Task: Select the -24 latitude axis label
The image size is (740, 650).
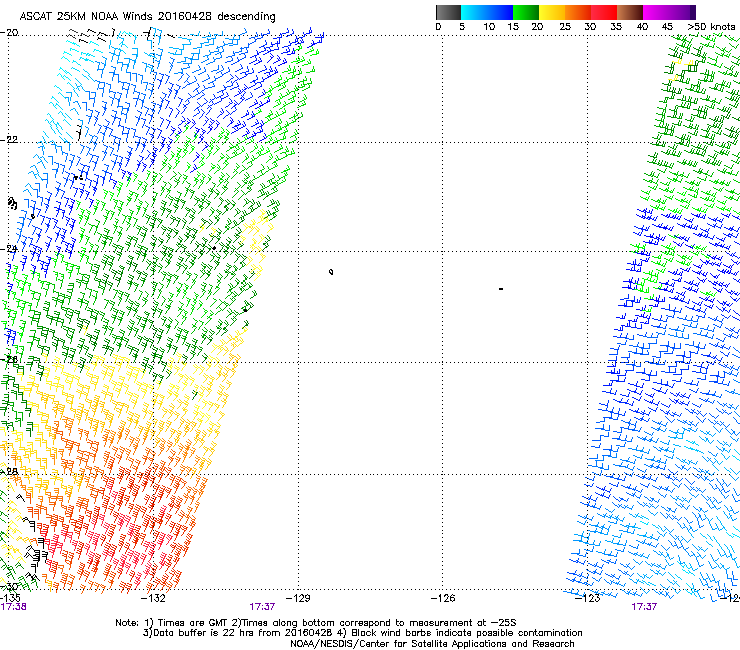Action: click(x=9, y=249)
